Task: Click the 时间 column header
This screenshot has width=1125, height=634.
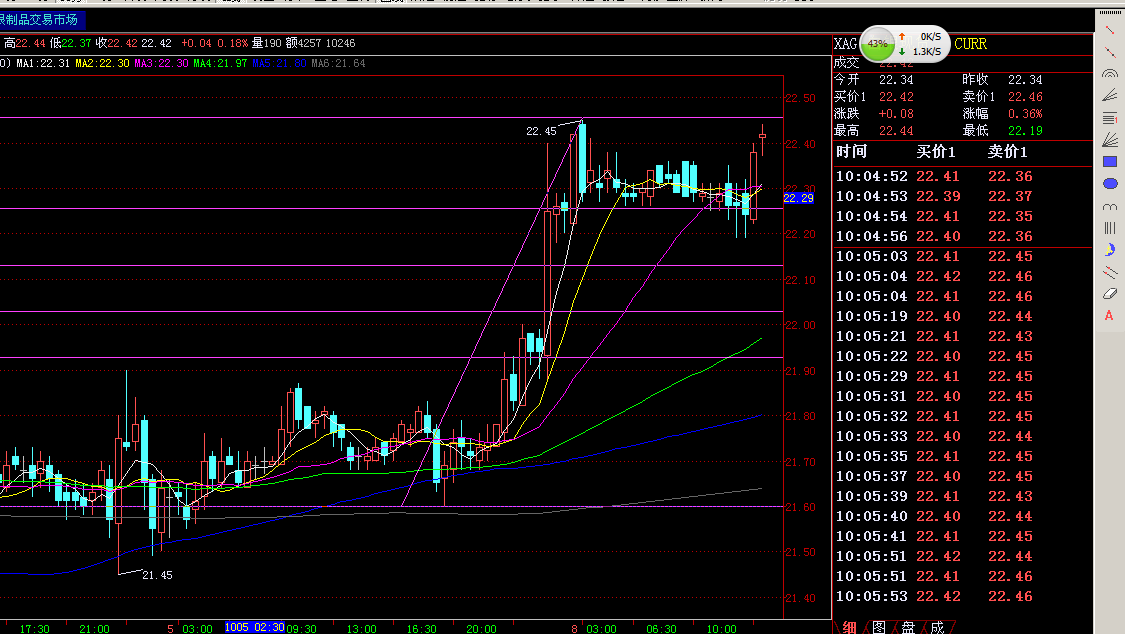Action: pyautogui.click(x=852, y=152)
